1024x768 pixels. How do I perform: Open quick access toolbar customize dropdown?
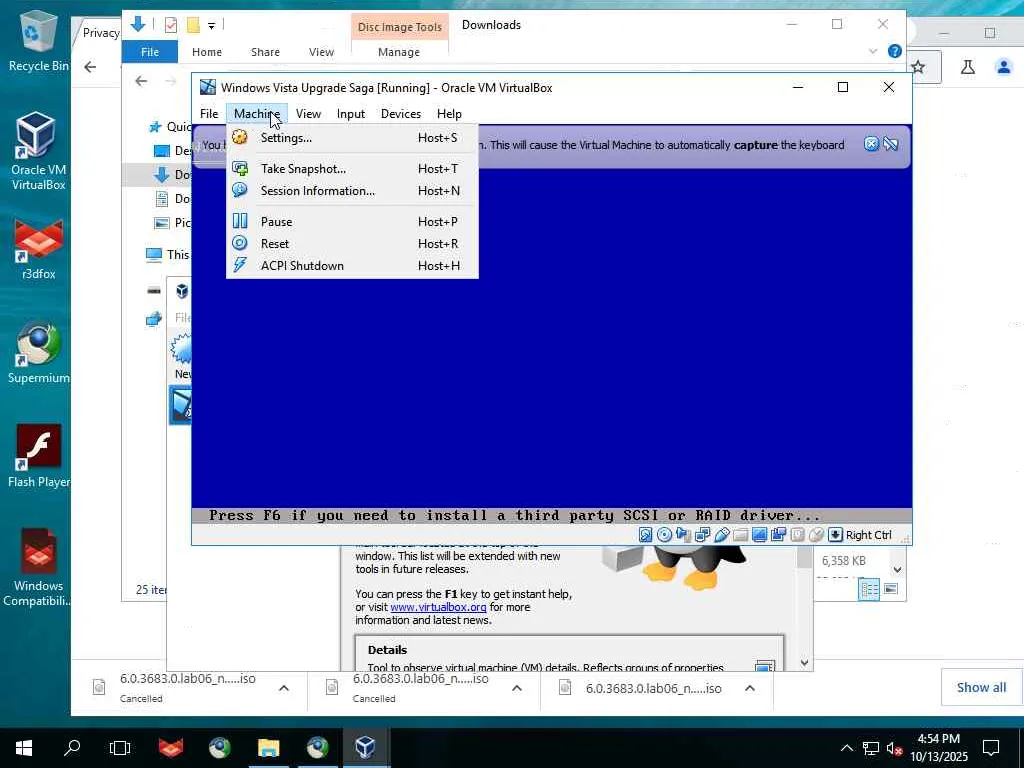click(x=212, y=25)
